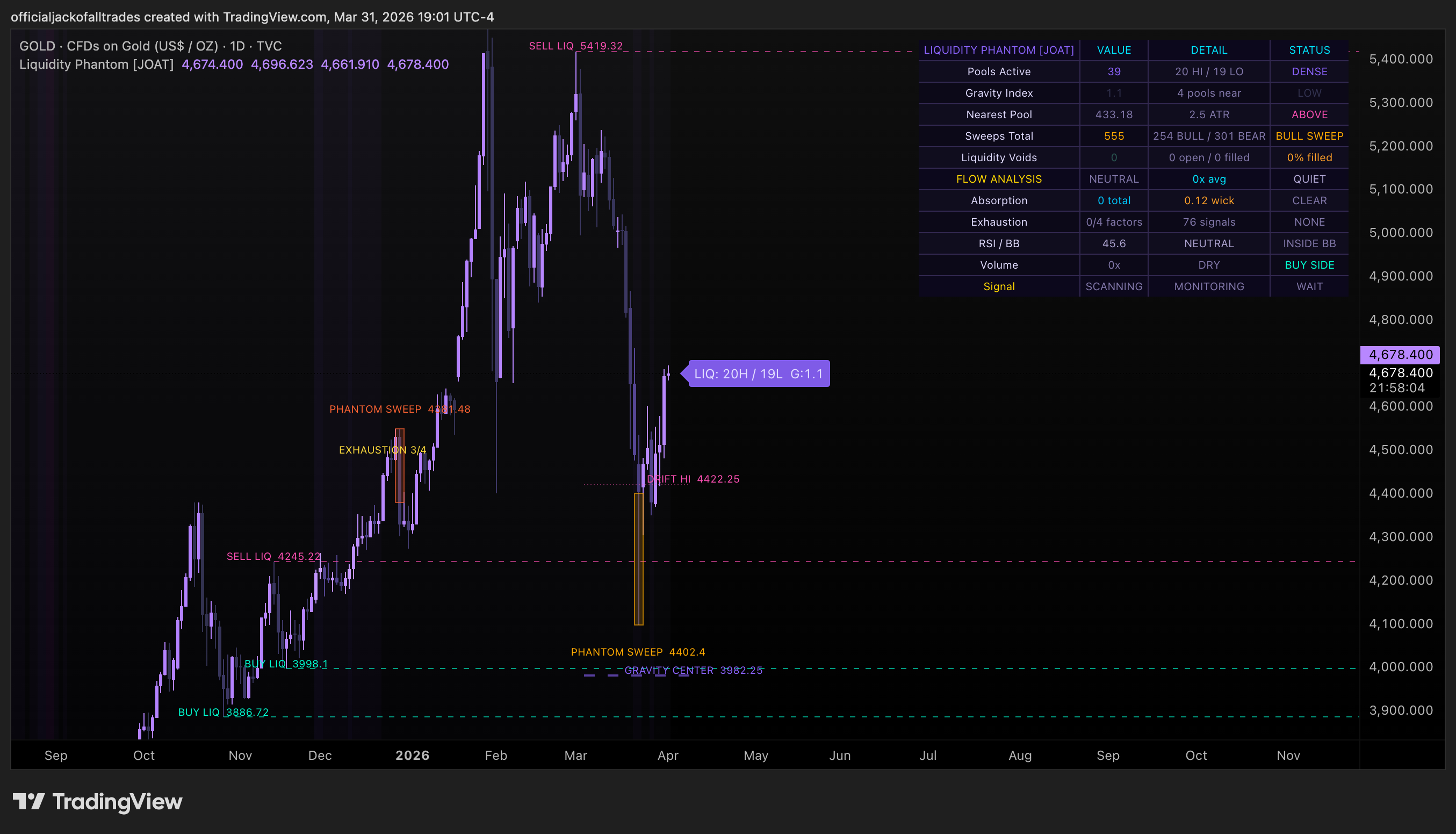Click the BULL SWEEP status cell
The image size is (1456, 834).
coord(1309,136)
